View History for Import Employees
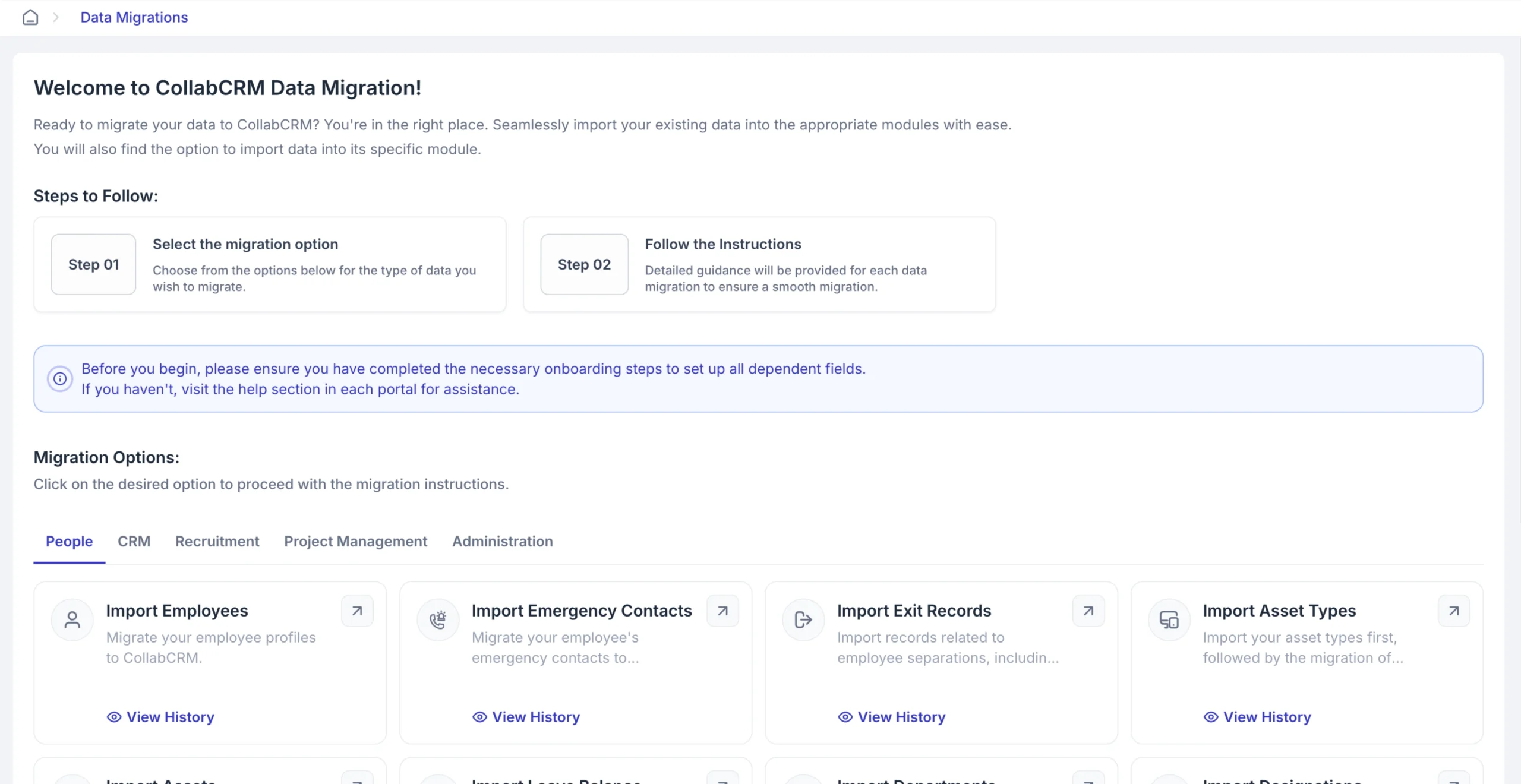The height and width of the screenshot is (784, 1521). tap(160, 717)
